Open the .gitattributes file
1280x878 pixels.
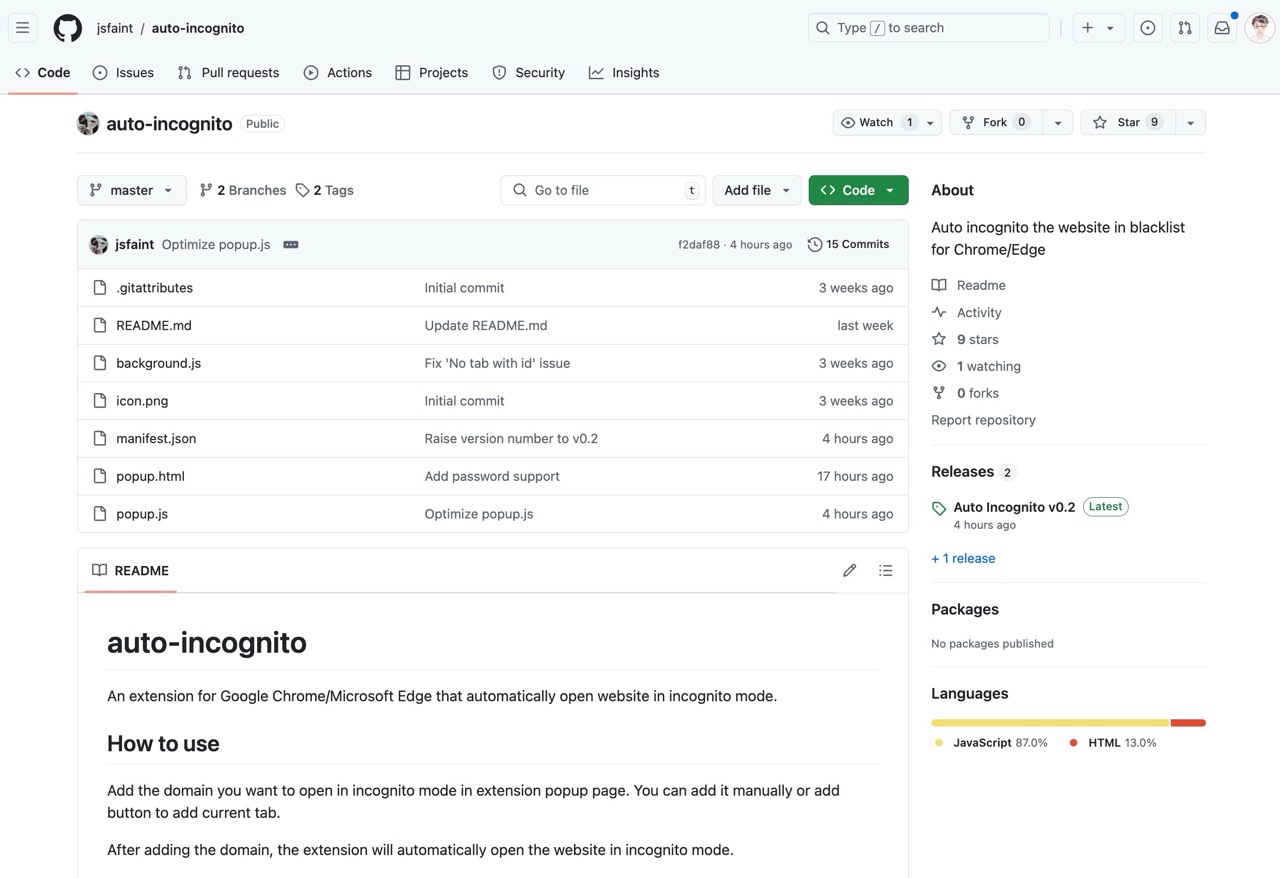pyautogui.click(x=154, y=288)
